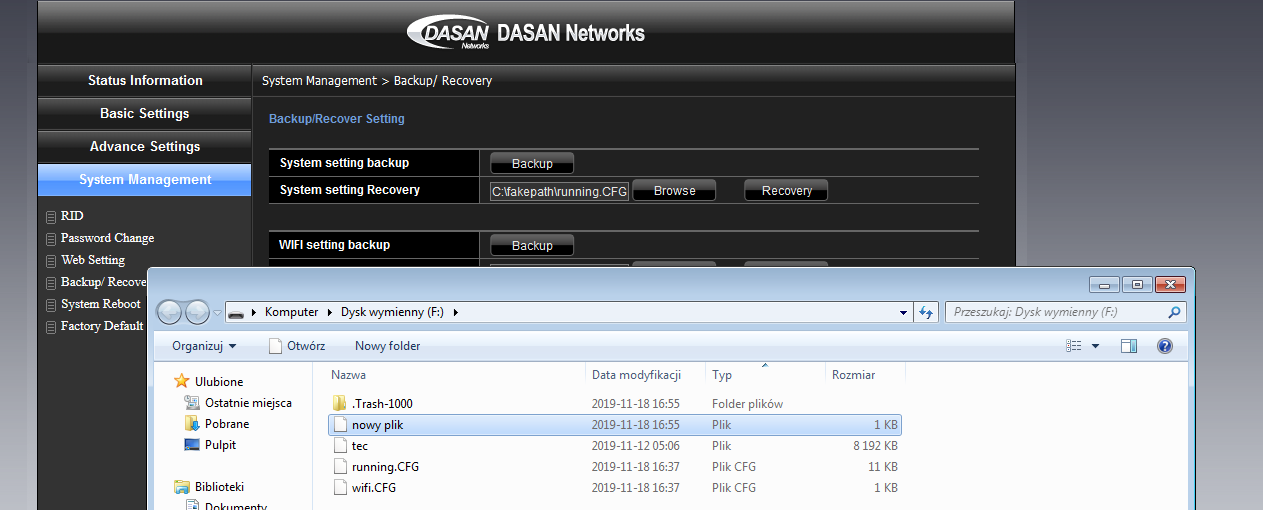Viewport: 1263px width, 510px height.
Task: Select Ulubione in navigation pane
Action: [x=219, y=382]
